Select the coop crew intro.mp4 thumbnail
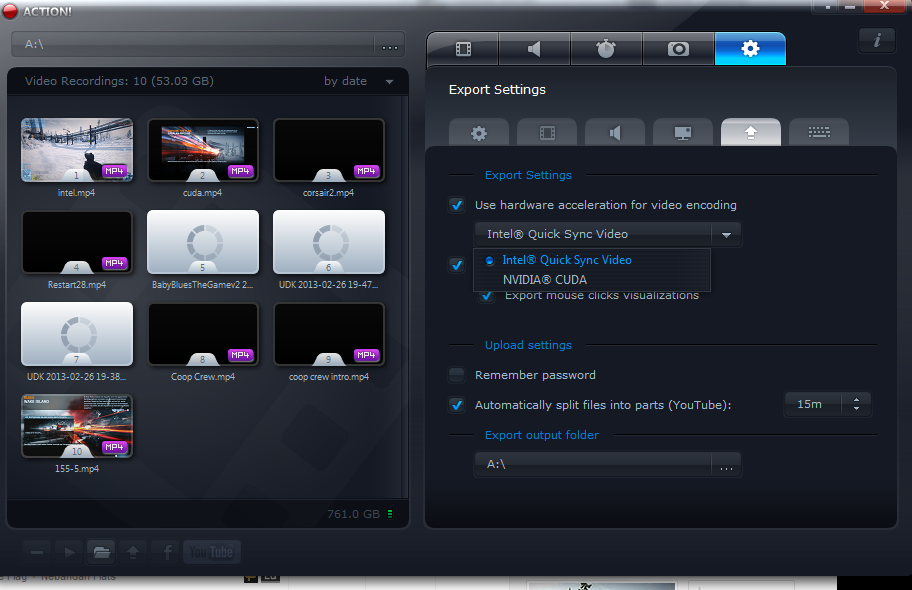 point(329,334)
